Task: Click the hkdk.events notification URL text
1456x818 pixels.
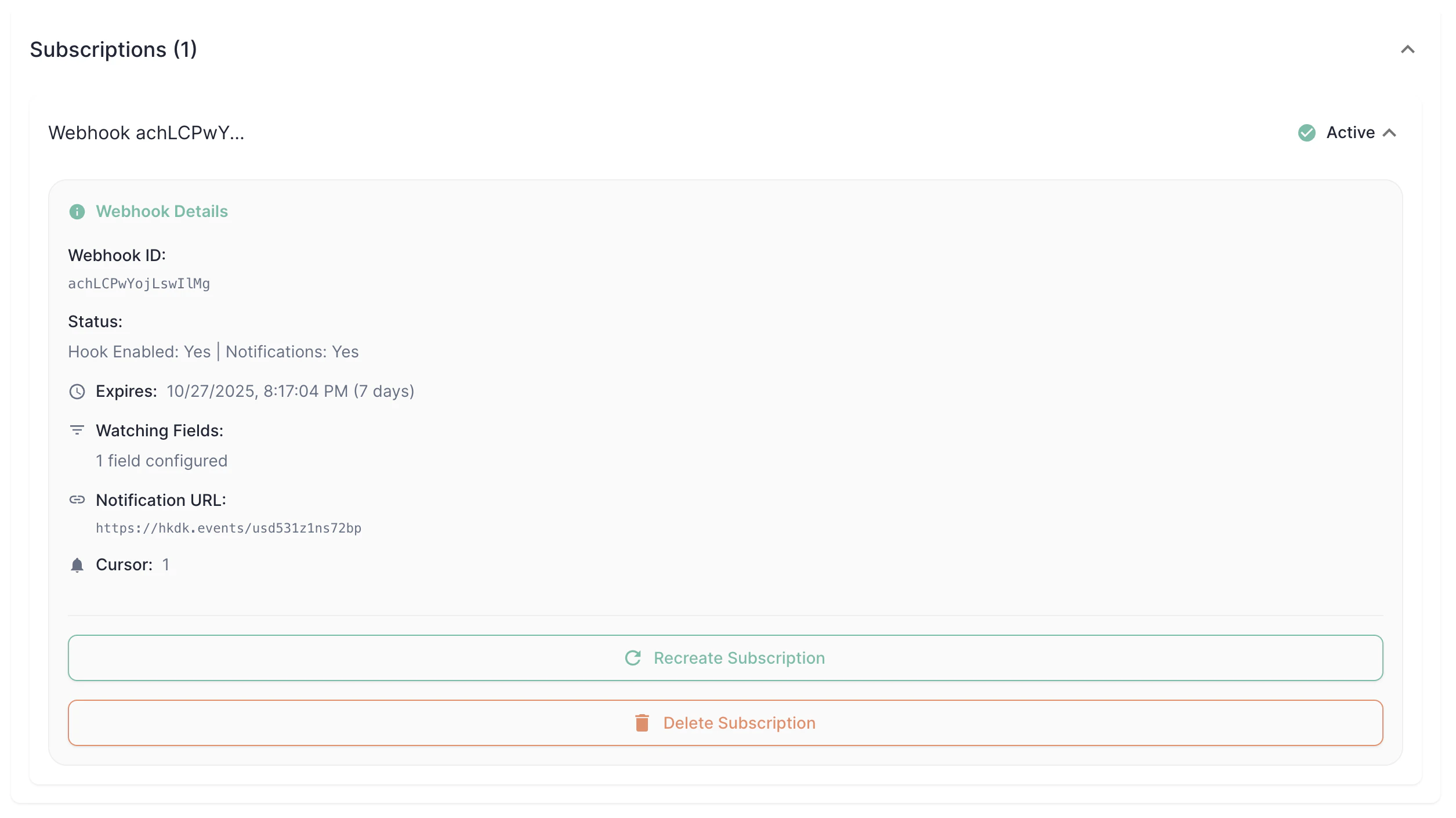Action: click(229, 528)
